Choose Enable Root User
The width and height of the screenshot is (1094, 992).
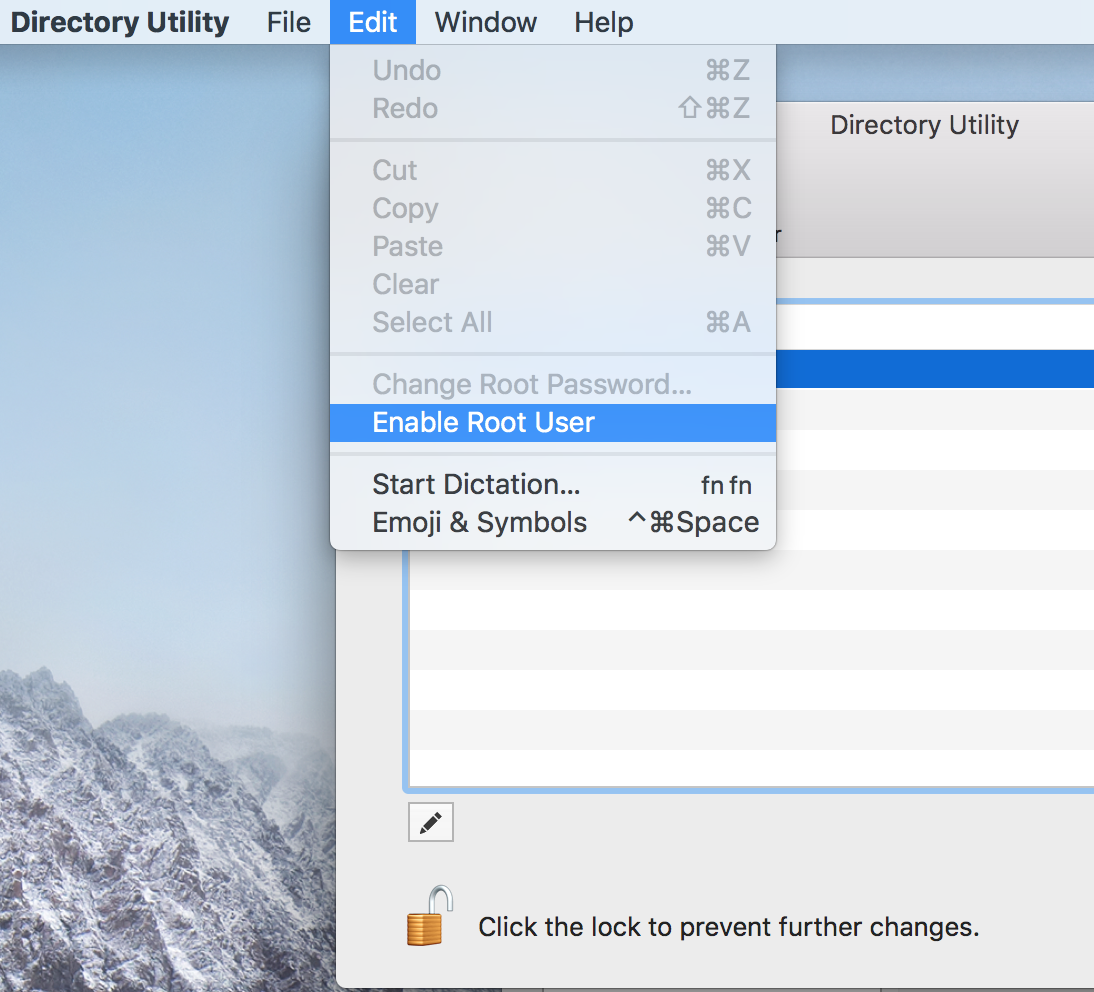(x=553, y=423)
